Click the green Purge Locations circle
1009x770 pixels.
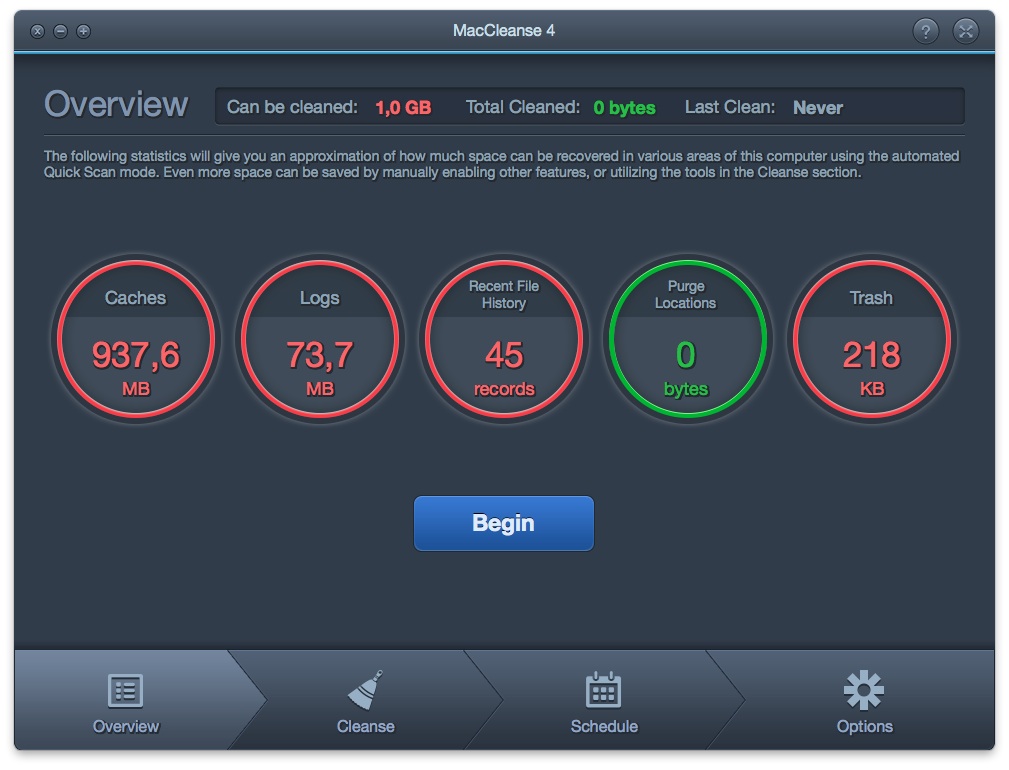(x=687, y=339)
